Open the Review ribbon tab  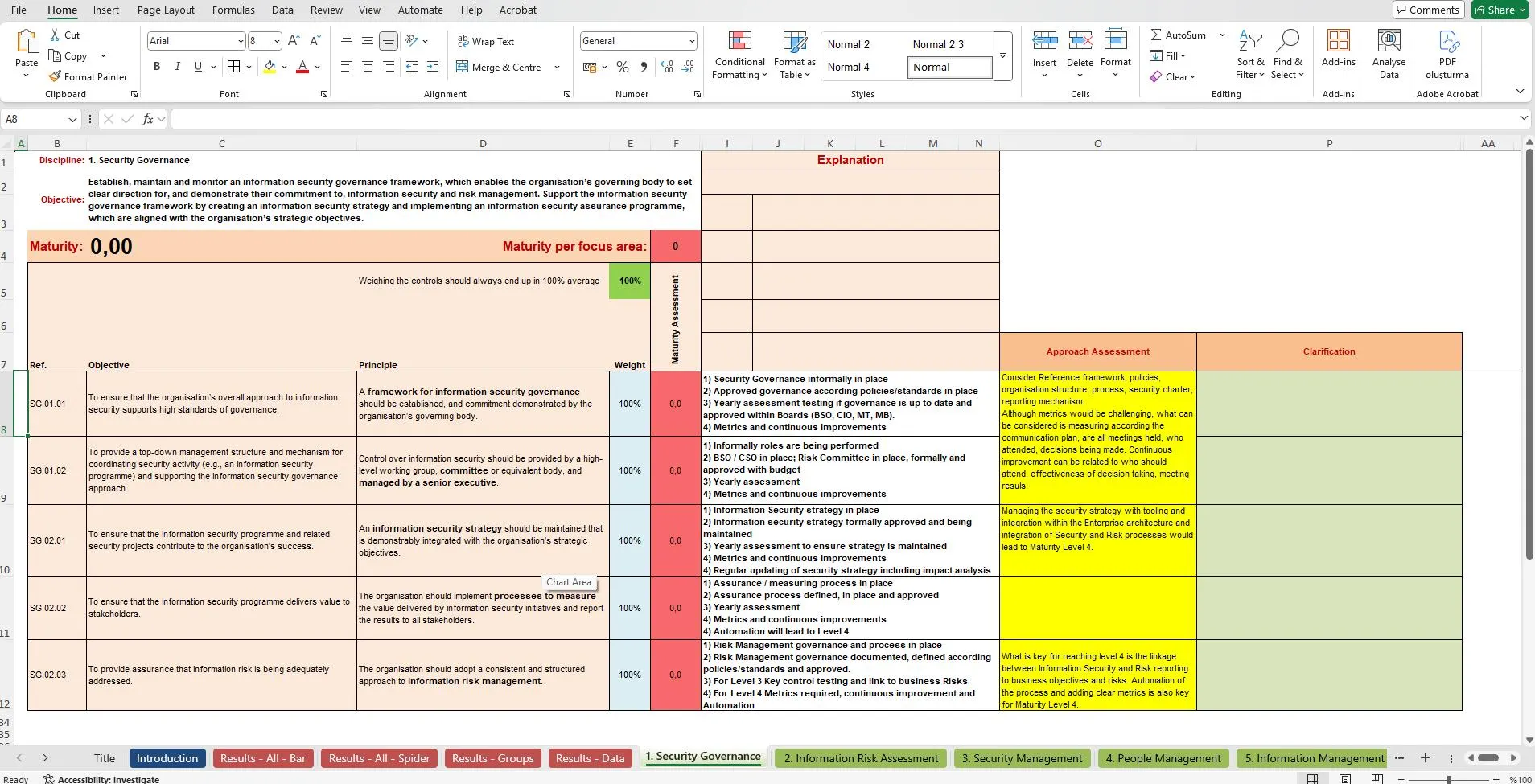326,10
